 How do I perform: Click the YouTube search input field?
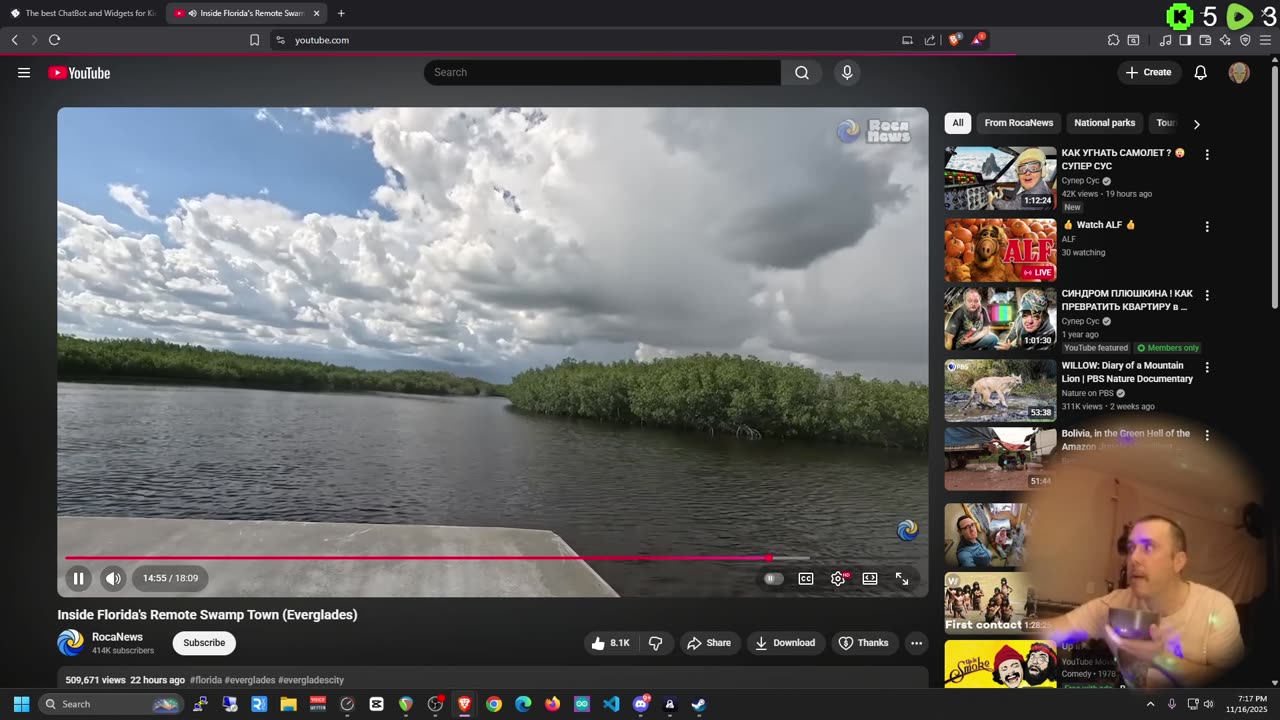[602, 72]
